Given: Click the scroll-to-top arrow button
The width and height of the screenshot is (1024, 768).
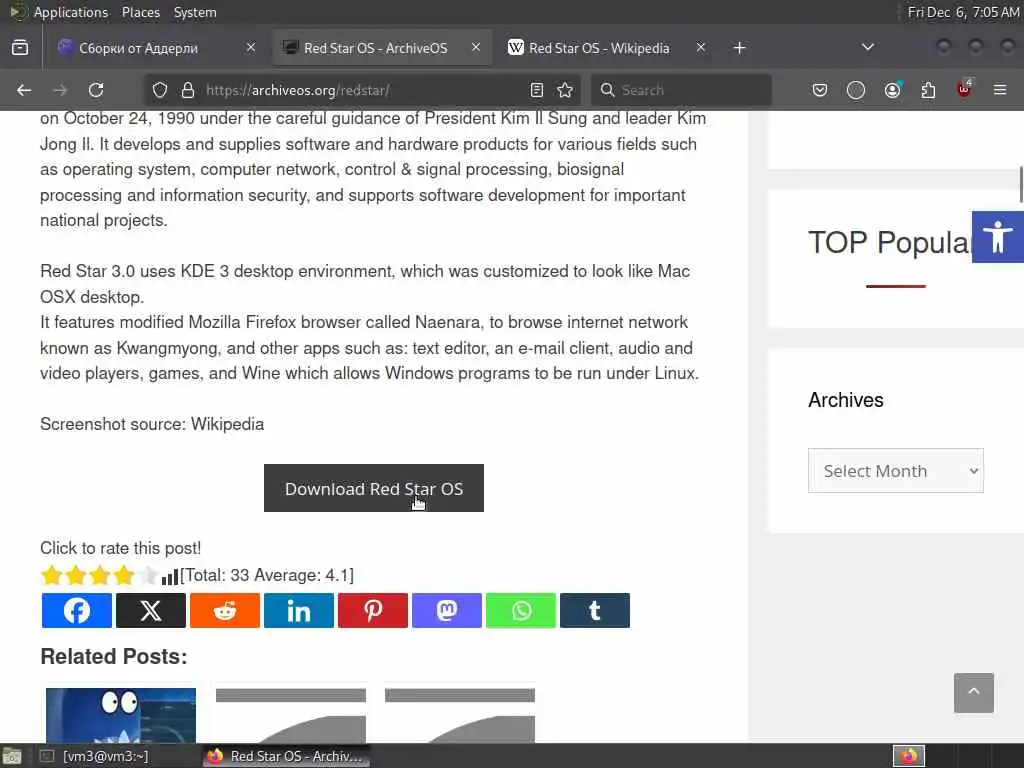Looking at the screenshot, I should 974,692.
